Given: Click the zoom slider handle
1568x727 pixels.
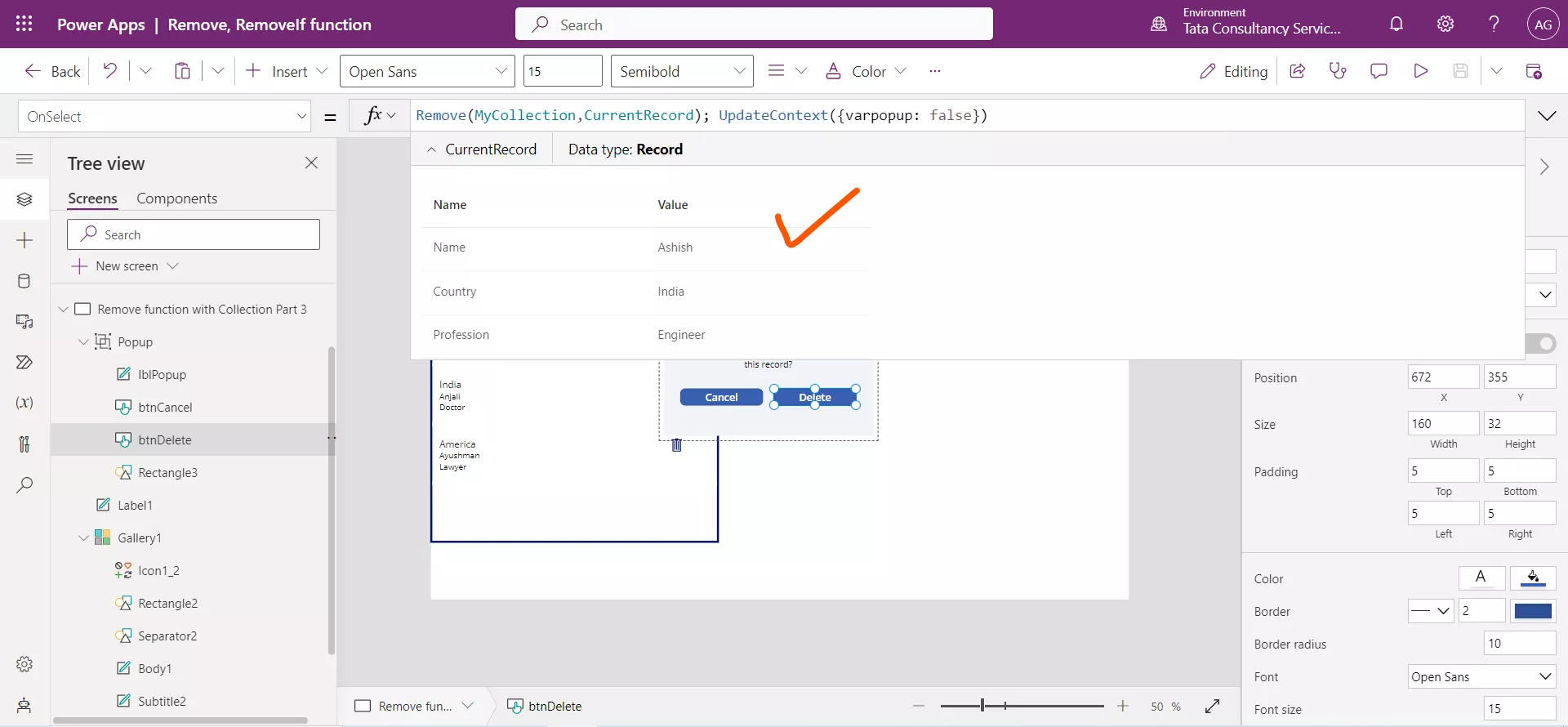Looking at the screenshot, I should [x=982, y=705].
